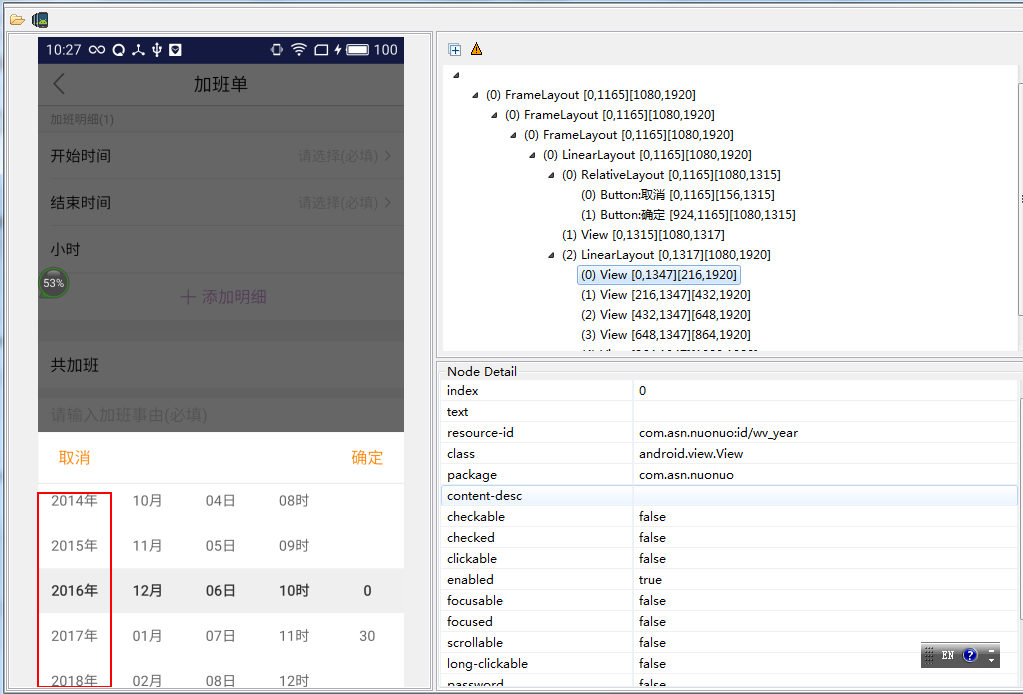Select 11月 in month picker
The height and width of the screenshot is (694, 1023).
pos(147,546)
